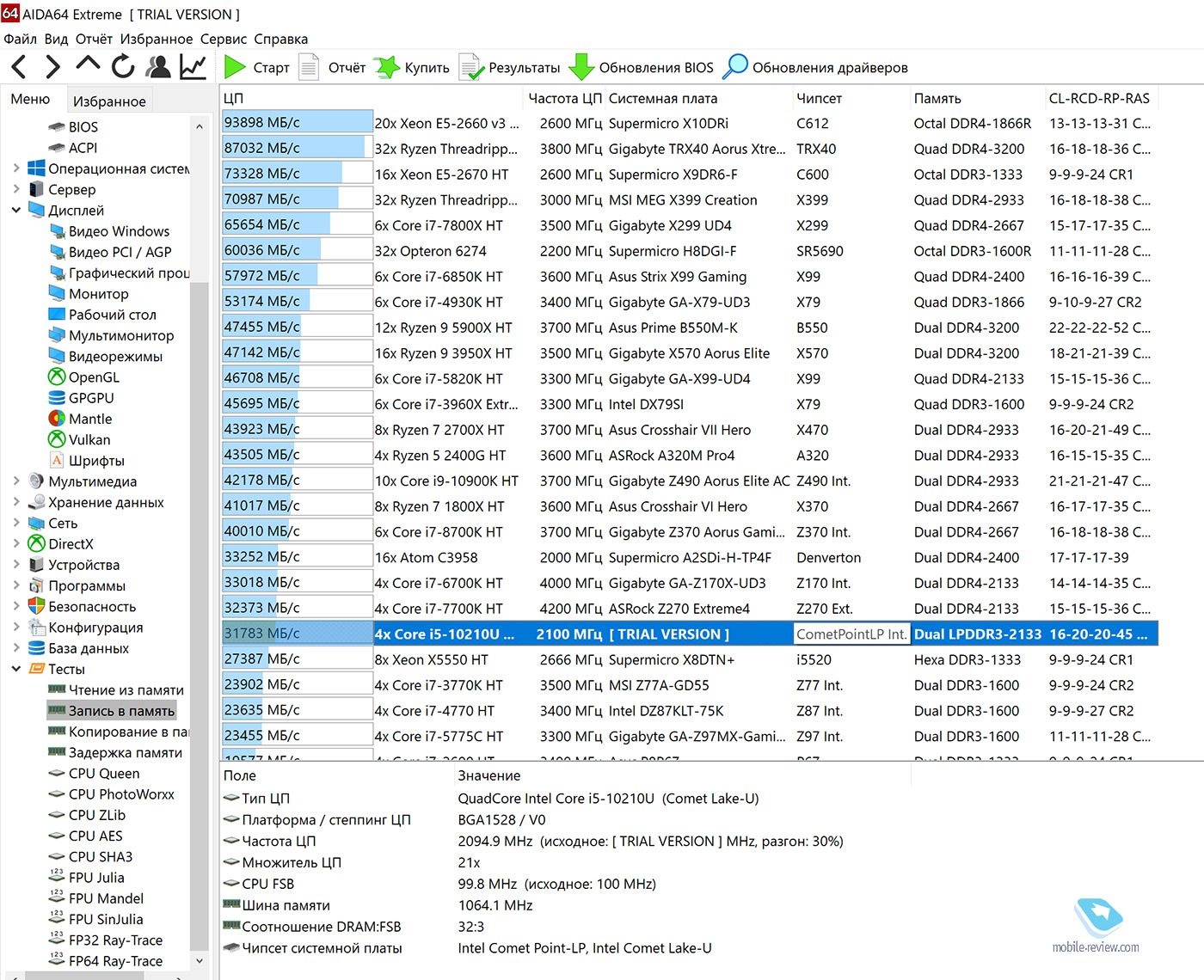1204x980 pixels.
Task: Sort by the Память column header
Action: tap(977, 98)
